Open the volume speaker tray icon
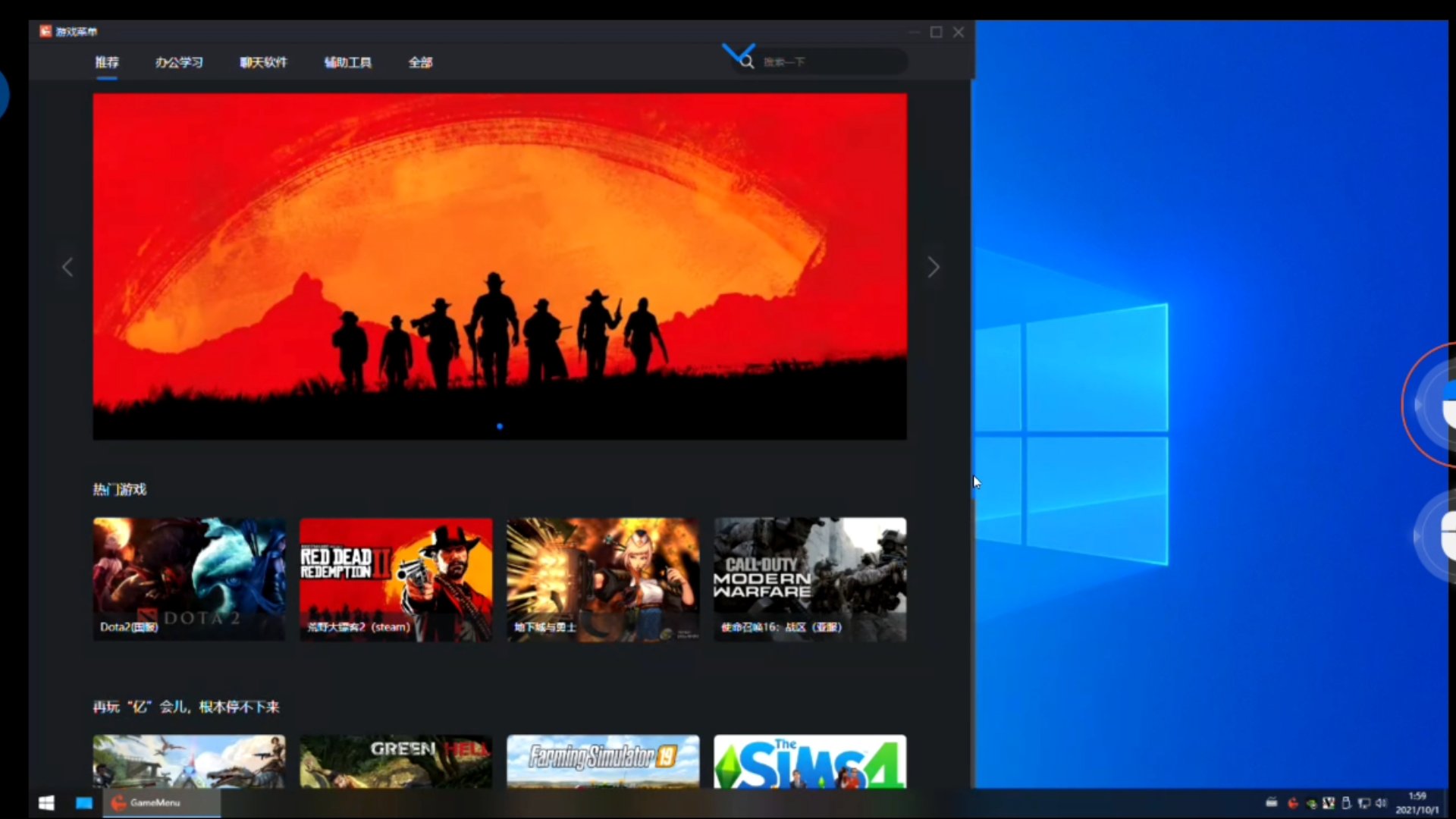The height and width of the screenshot is (819, 1456). pyautogui.click(x=1381, y=803)
